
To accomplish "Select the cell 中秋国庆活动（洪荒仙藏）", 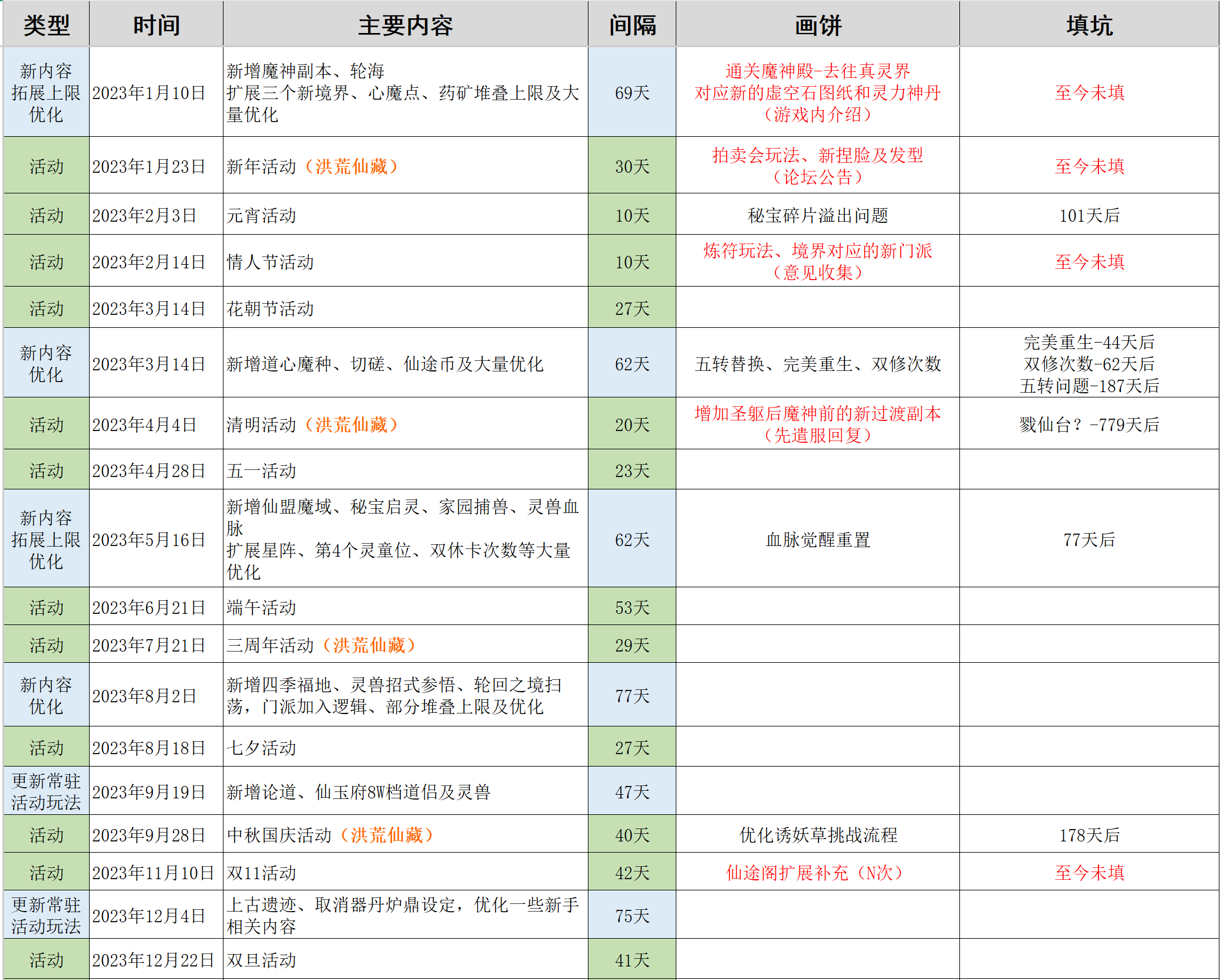I will (406, 834).
